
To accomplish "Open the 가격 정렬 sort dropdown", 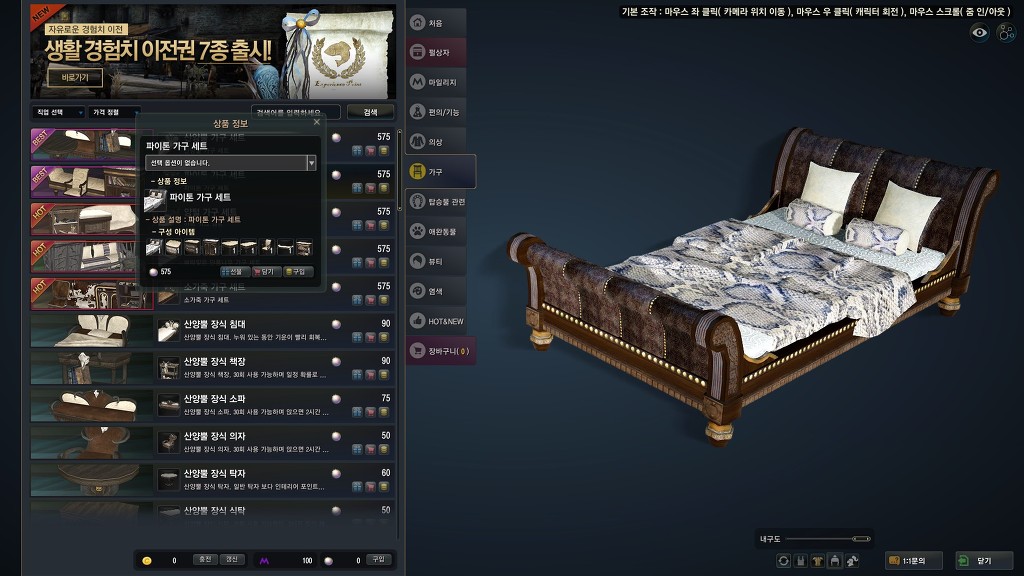I will click(114, 112).
